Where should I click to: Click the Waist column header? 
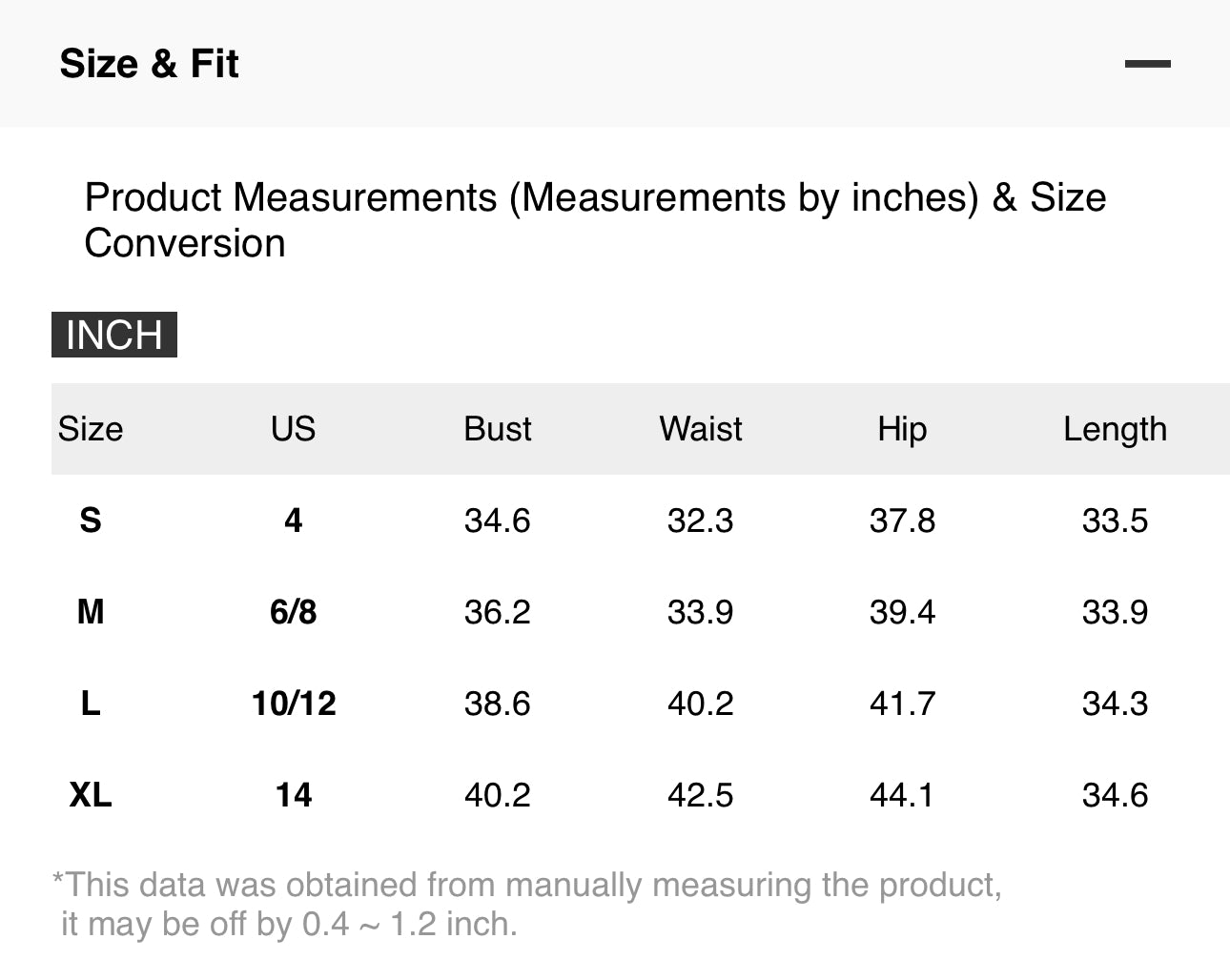coord(701,429)
